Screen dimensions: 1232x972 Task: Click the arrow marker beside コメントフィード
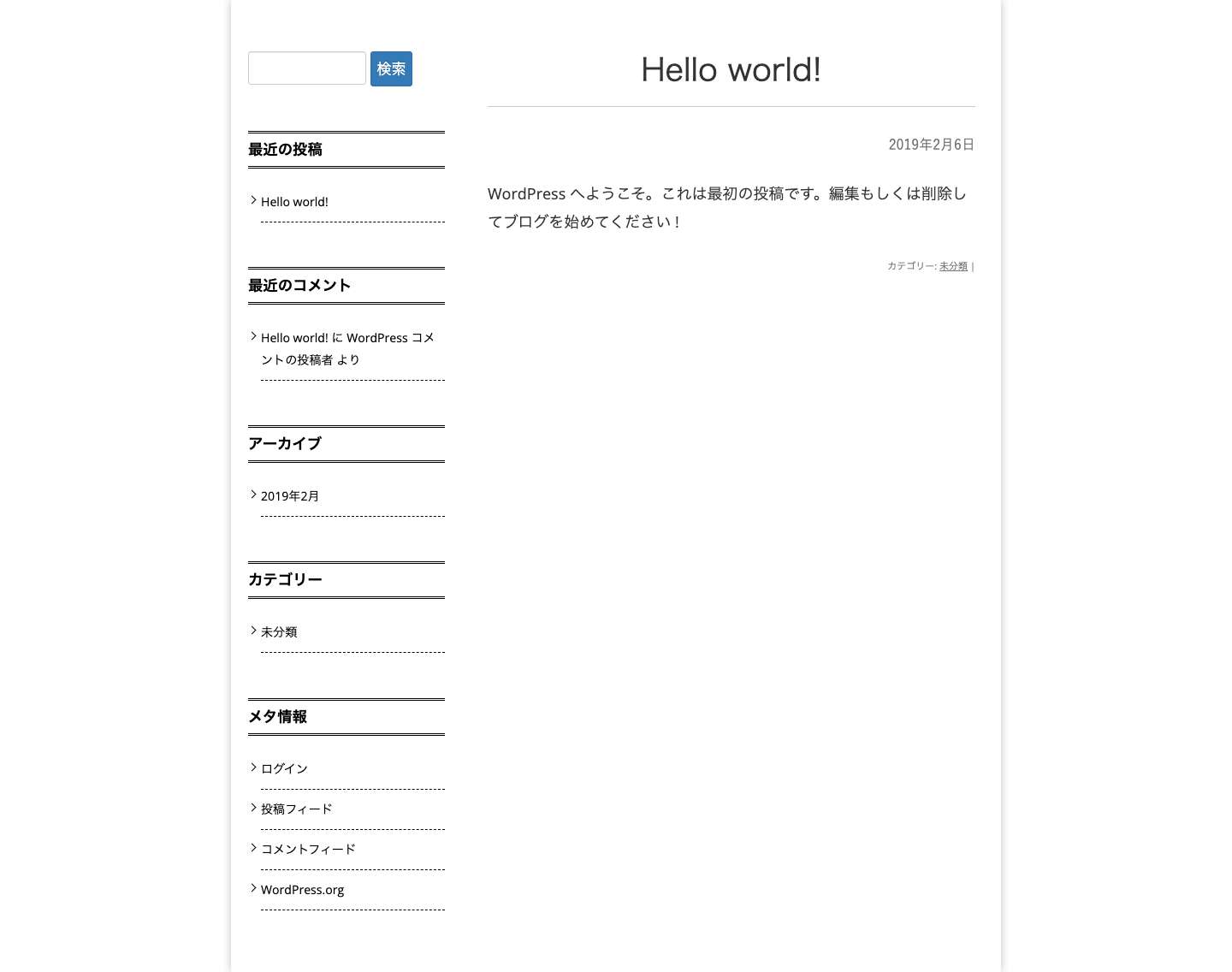tap(254, 847)
